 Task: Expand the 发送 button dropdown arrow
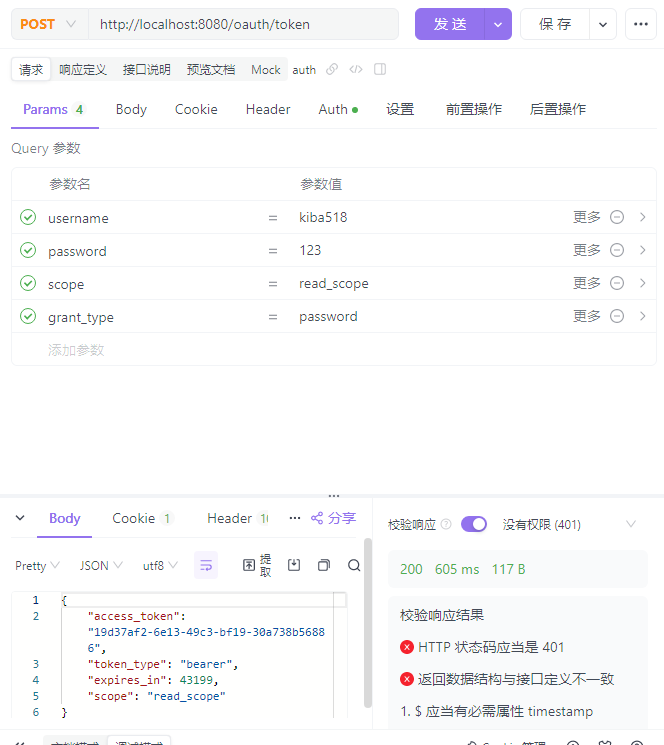[x=498, y=24]
